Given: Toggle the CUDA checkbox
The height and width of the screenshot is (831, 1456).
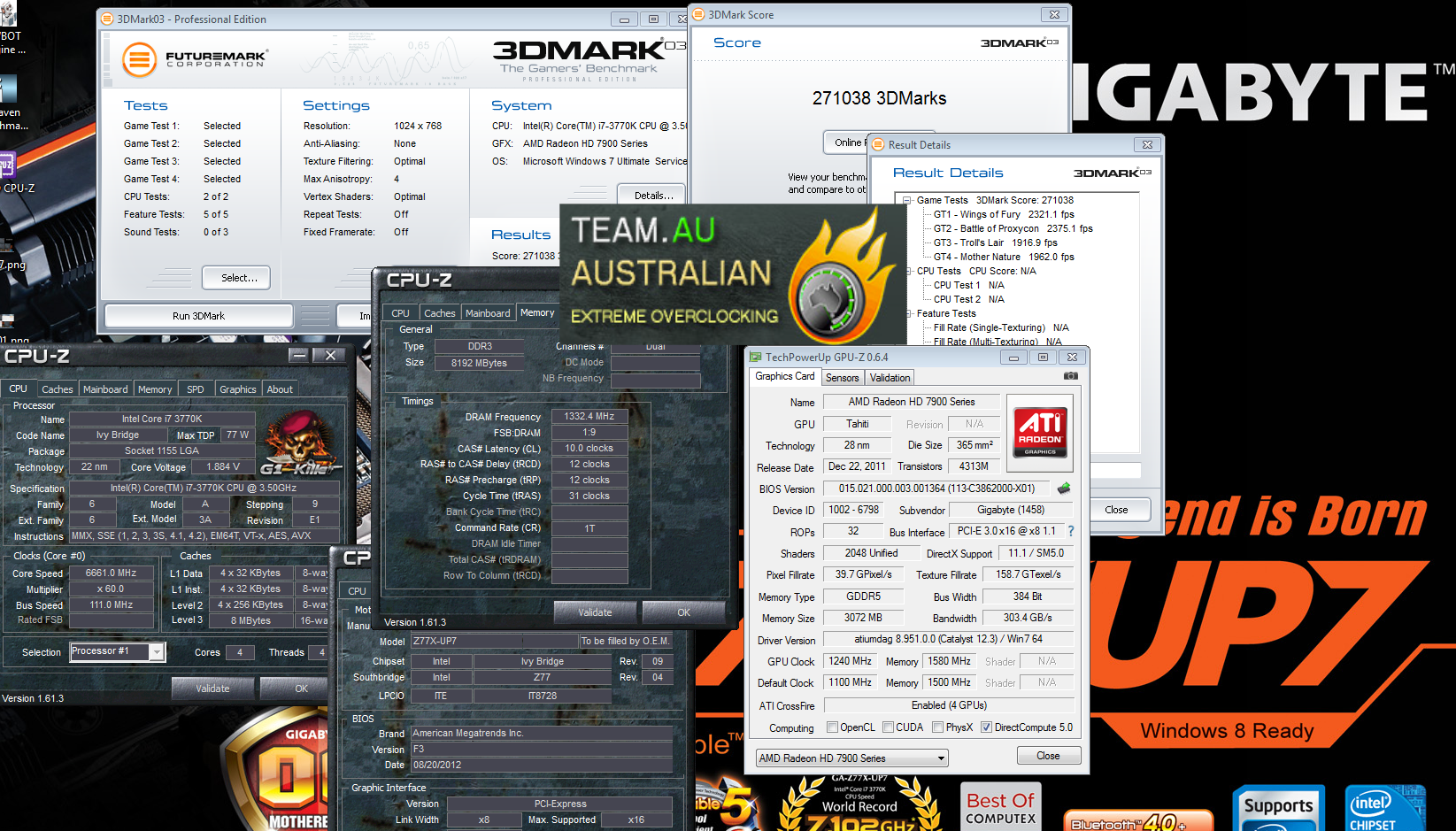Looking at the screenshot, I should pyautogui.click(x=888, y=727).
